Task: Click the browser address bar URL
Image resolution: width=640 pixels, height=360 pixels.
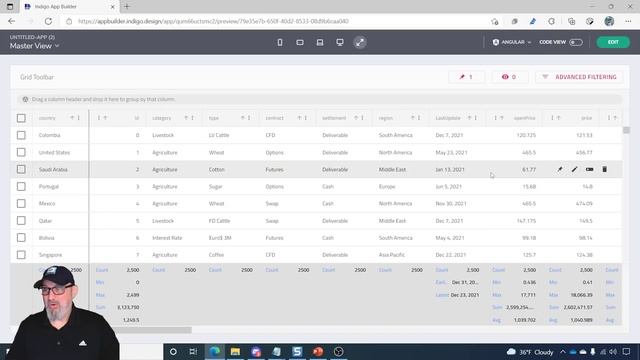Action: pyautogui.click(x=213, y=21)
